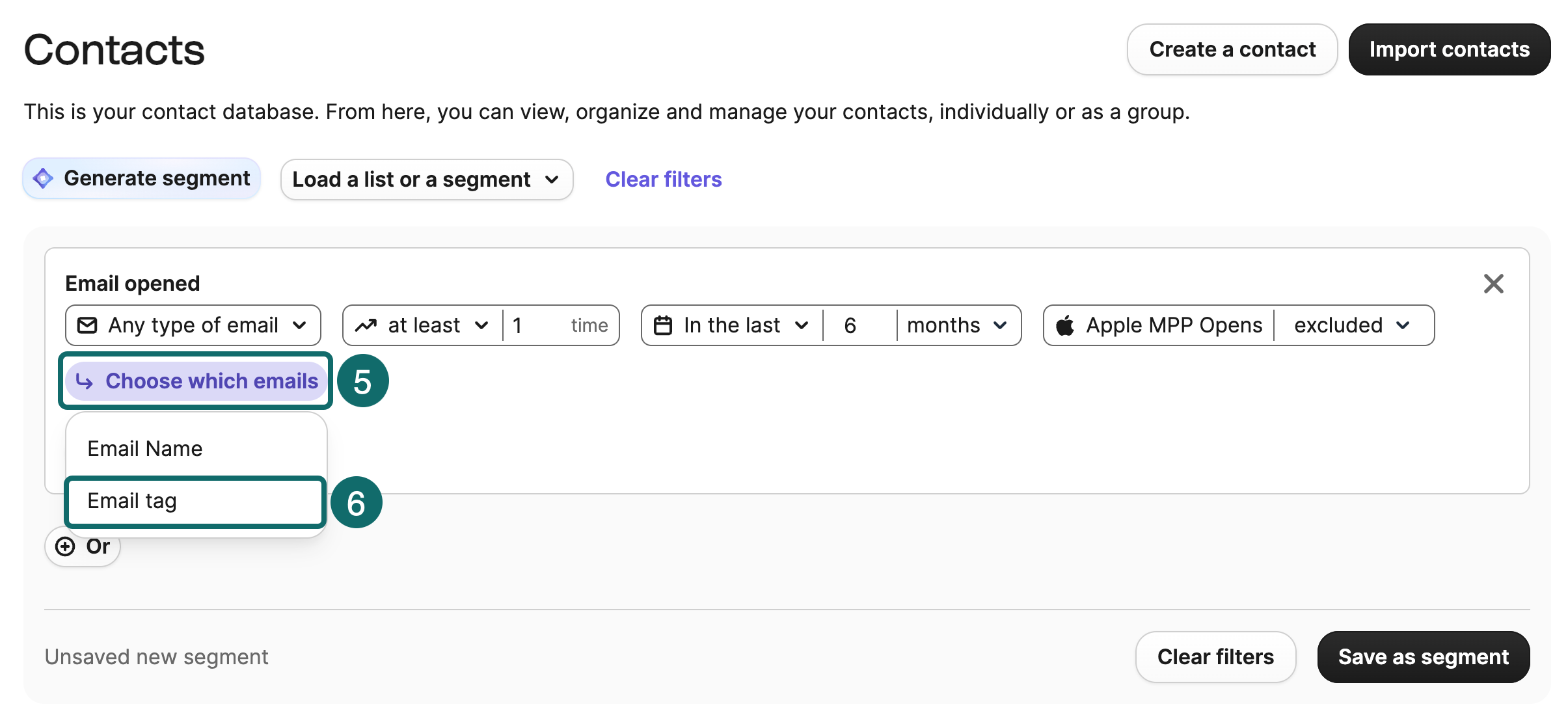Open the at least condition dropdown
The image size is (1568, 713).
(423, 325)
